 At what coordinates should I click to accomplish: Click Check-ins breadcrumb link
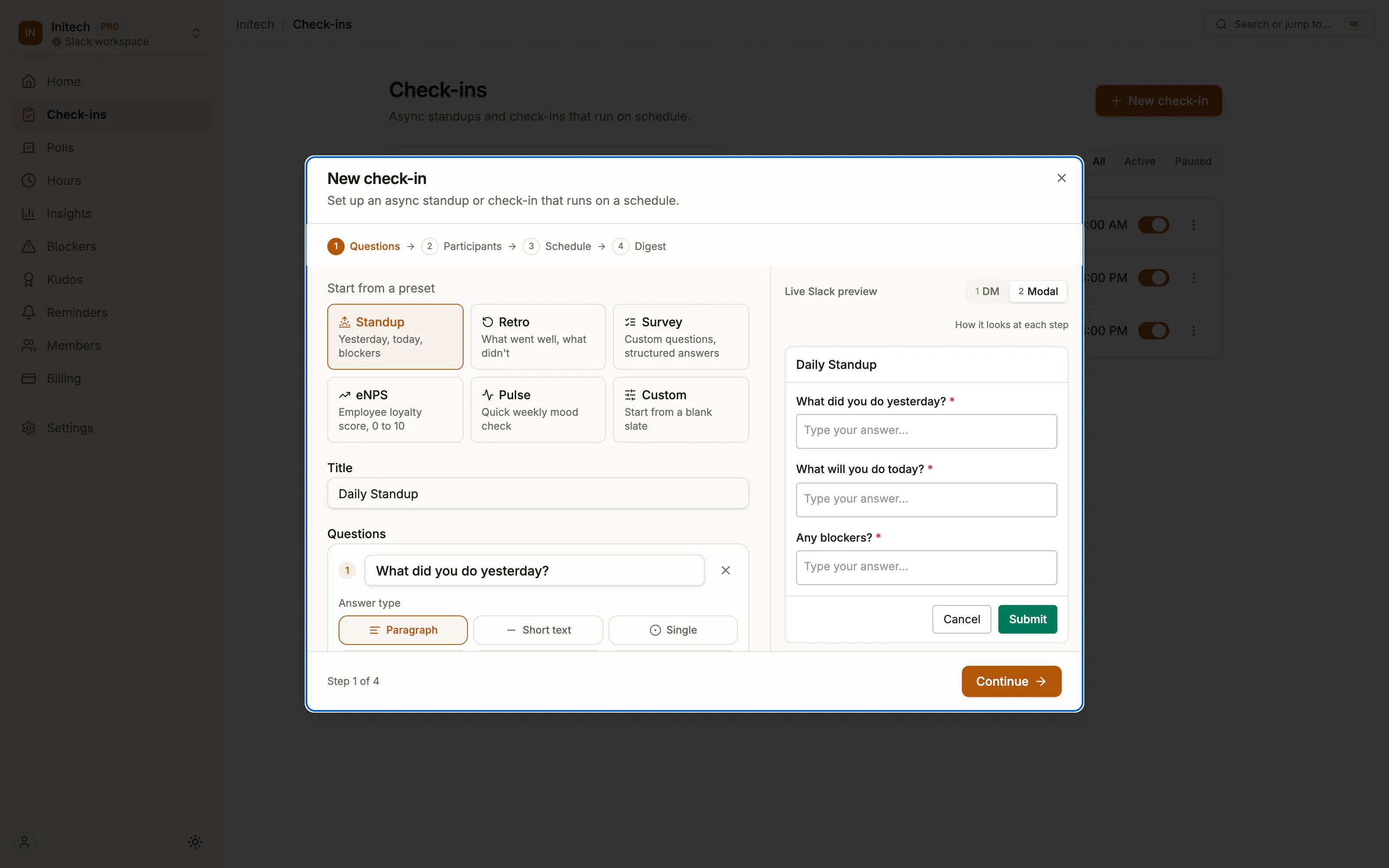coord(322,24)
